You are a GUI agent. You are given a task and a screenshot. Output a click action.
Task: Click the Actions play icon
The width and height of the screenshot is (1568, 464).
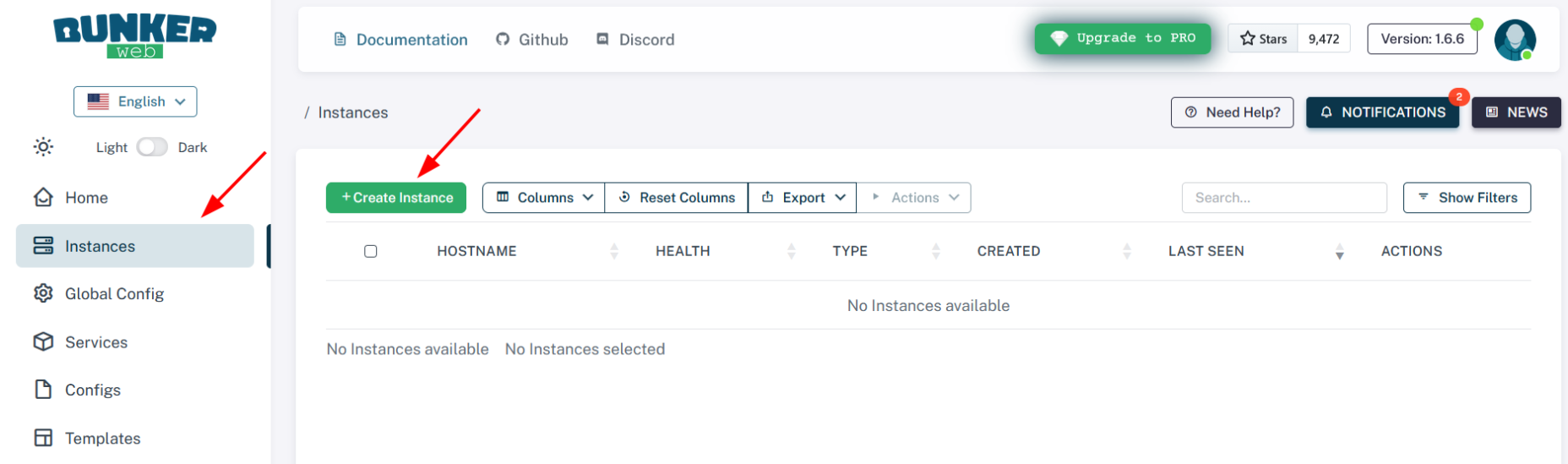pyautogui.click(x=876, y=197)
